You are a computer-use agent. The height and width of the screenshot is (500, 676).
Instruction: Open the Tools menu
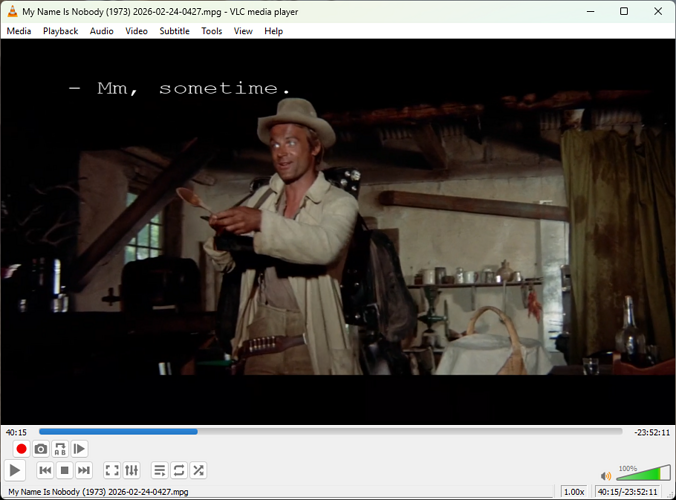pyautogui.click(x=212, y=31)
